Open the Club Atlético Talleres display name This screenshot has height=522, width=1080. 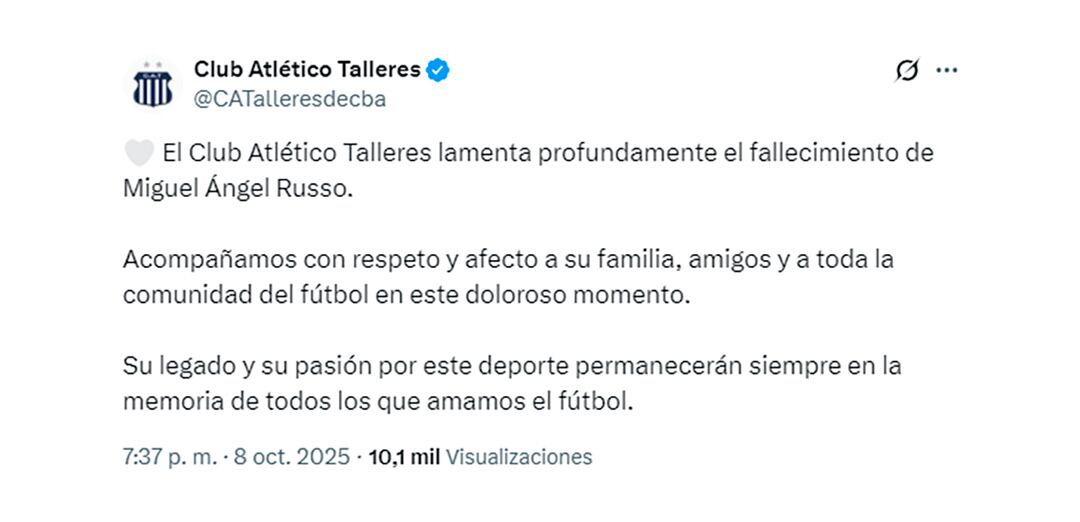[307, 70]
